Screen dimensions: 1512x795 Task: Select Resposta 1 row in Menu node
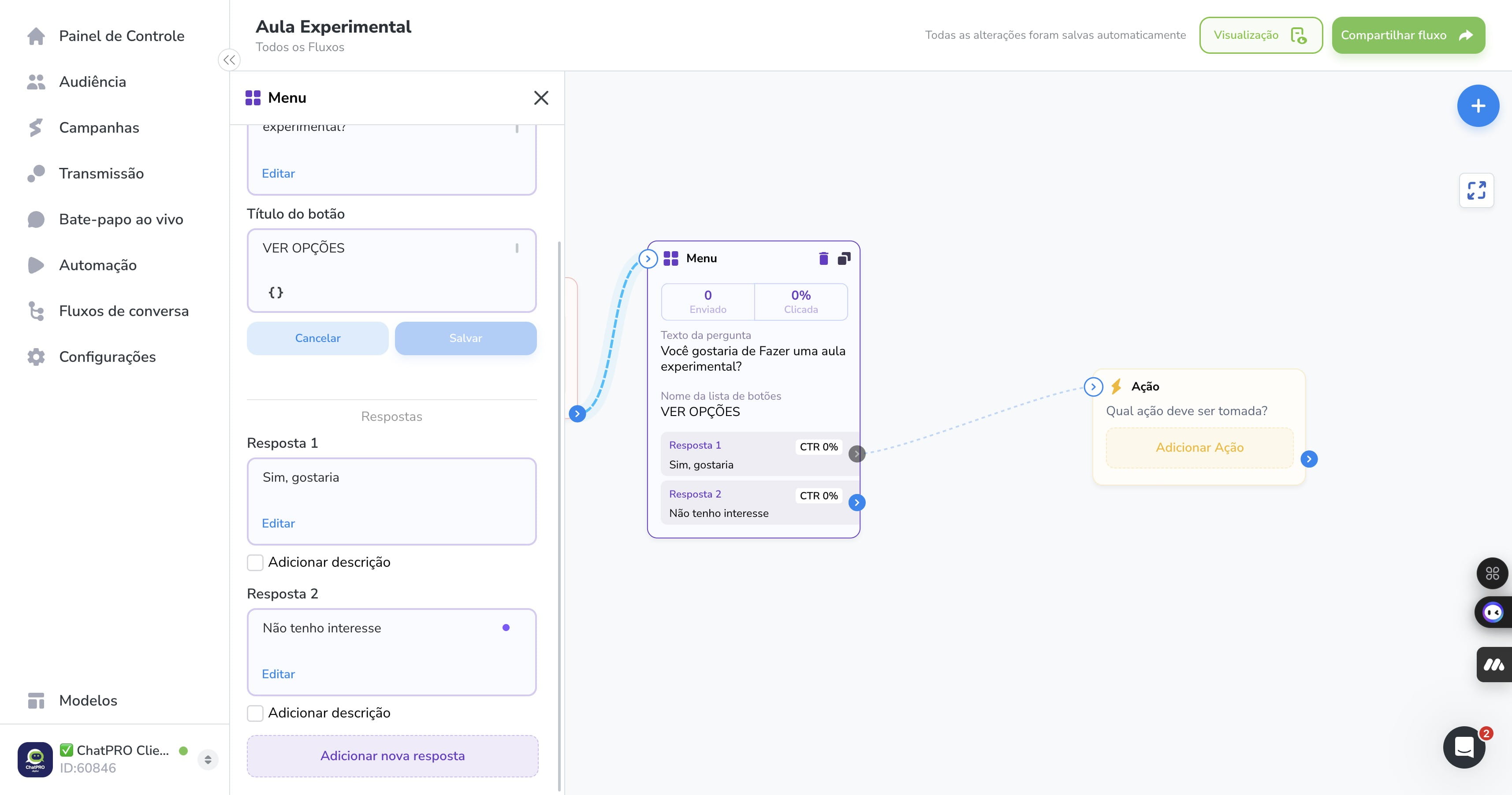pyautogui.click(x=760, y=454)
